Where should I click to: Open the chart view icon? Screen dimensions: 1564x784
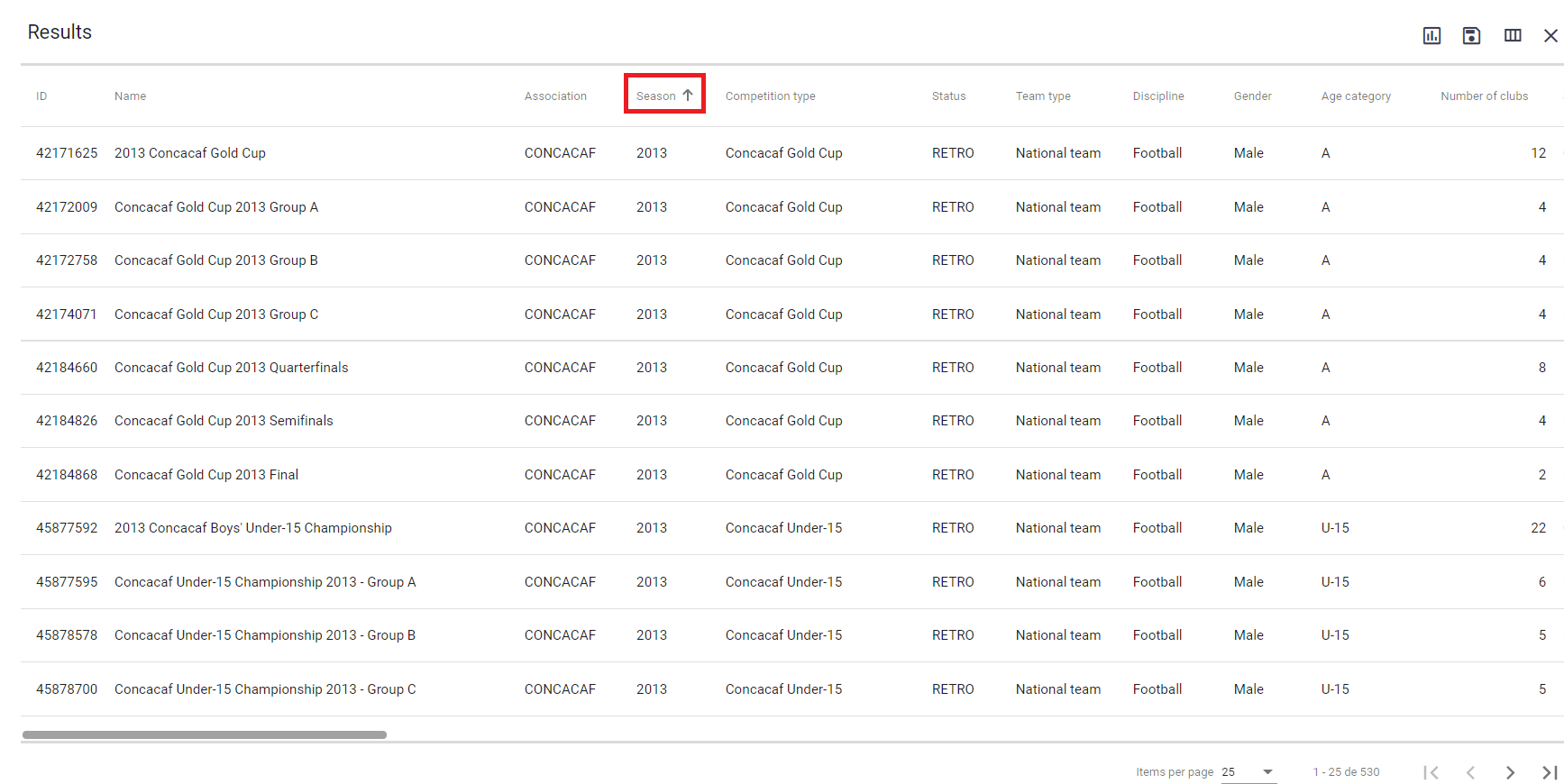pyautogui.click(x=1431, y=36)
